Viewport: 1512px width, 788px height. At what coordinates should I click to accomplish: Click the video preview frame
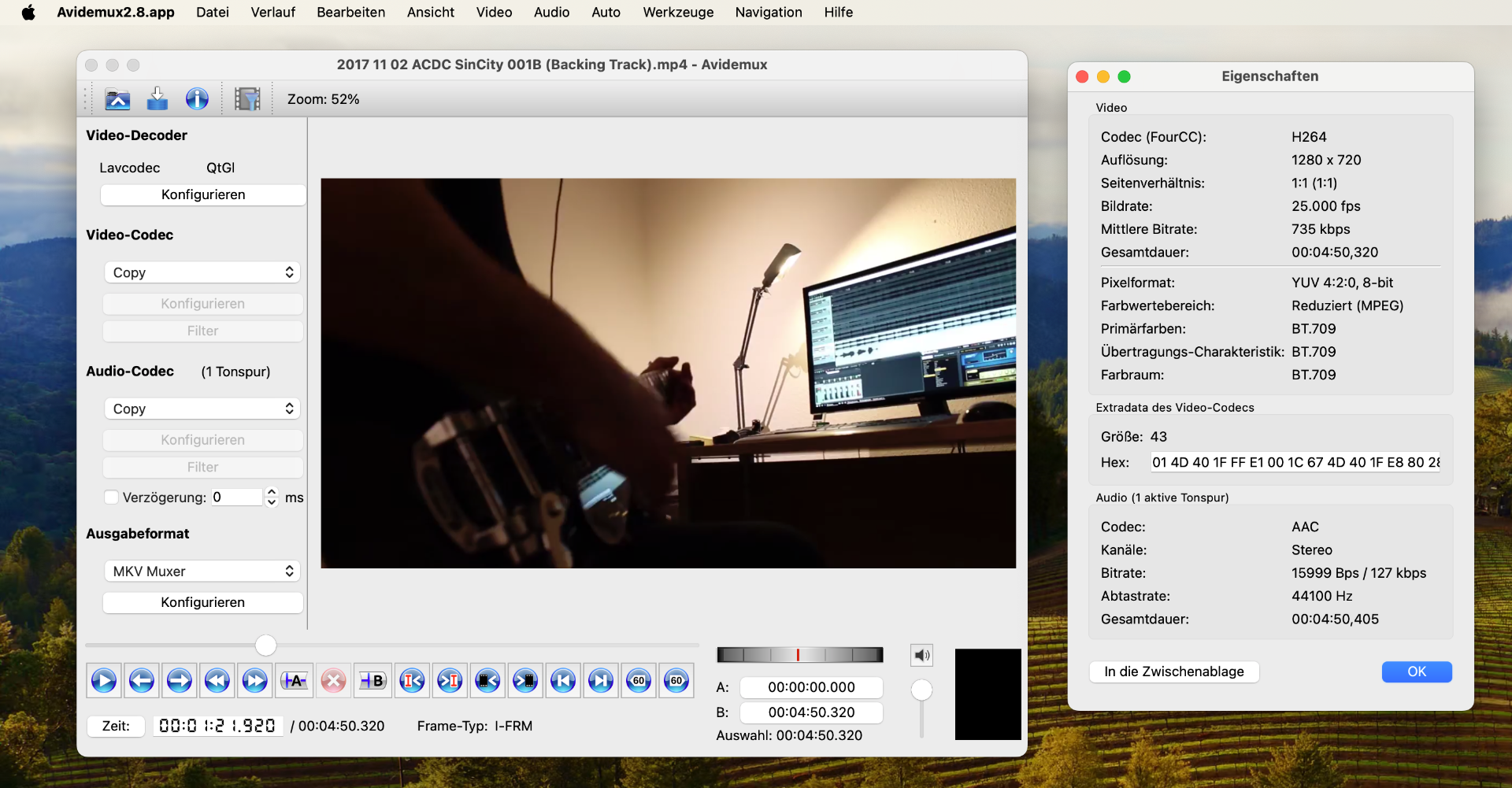[668, 373]
